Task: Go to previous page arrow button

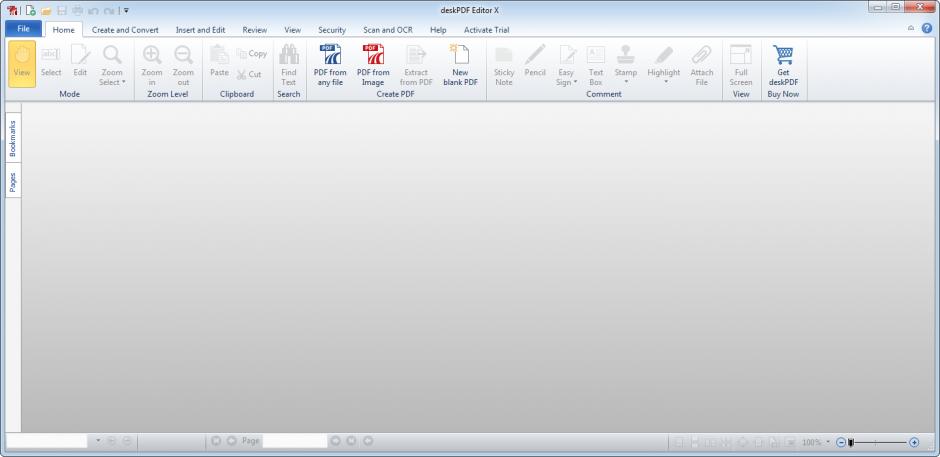Action: pos(231,441)
